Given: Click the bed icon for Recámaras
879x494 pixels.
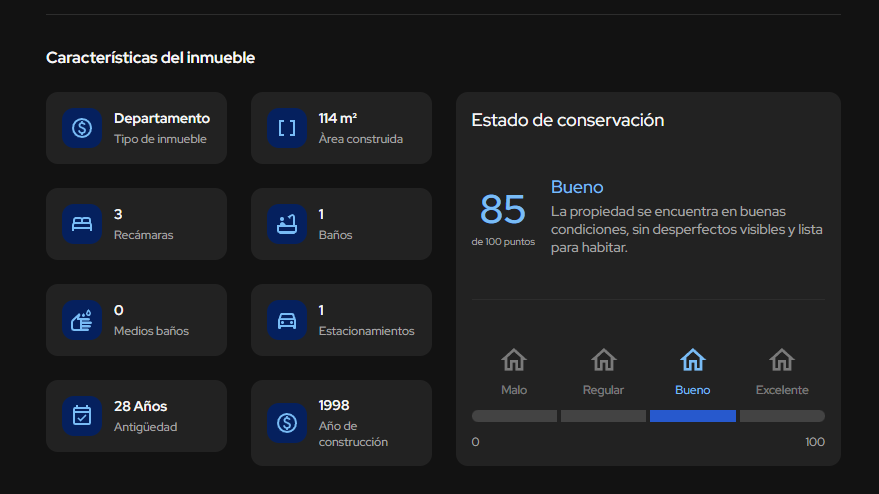Looking at the screenshot, I should coord(82,224).
